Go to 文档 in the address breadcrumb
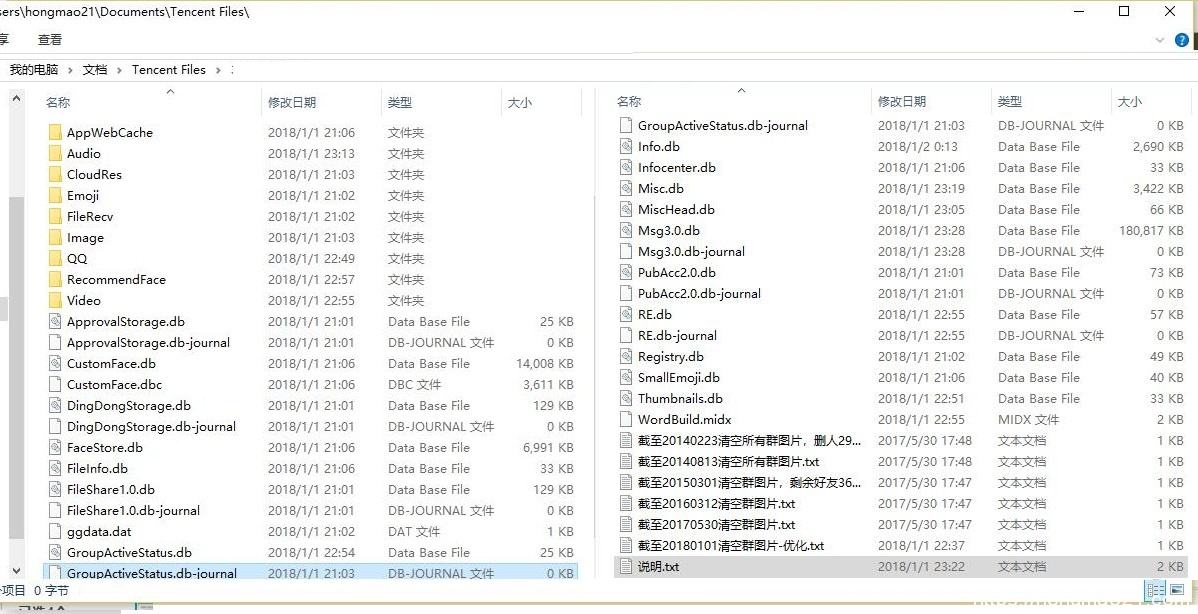The width and height of the screenshot is (1198, 614). (95, 69)
